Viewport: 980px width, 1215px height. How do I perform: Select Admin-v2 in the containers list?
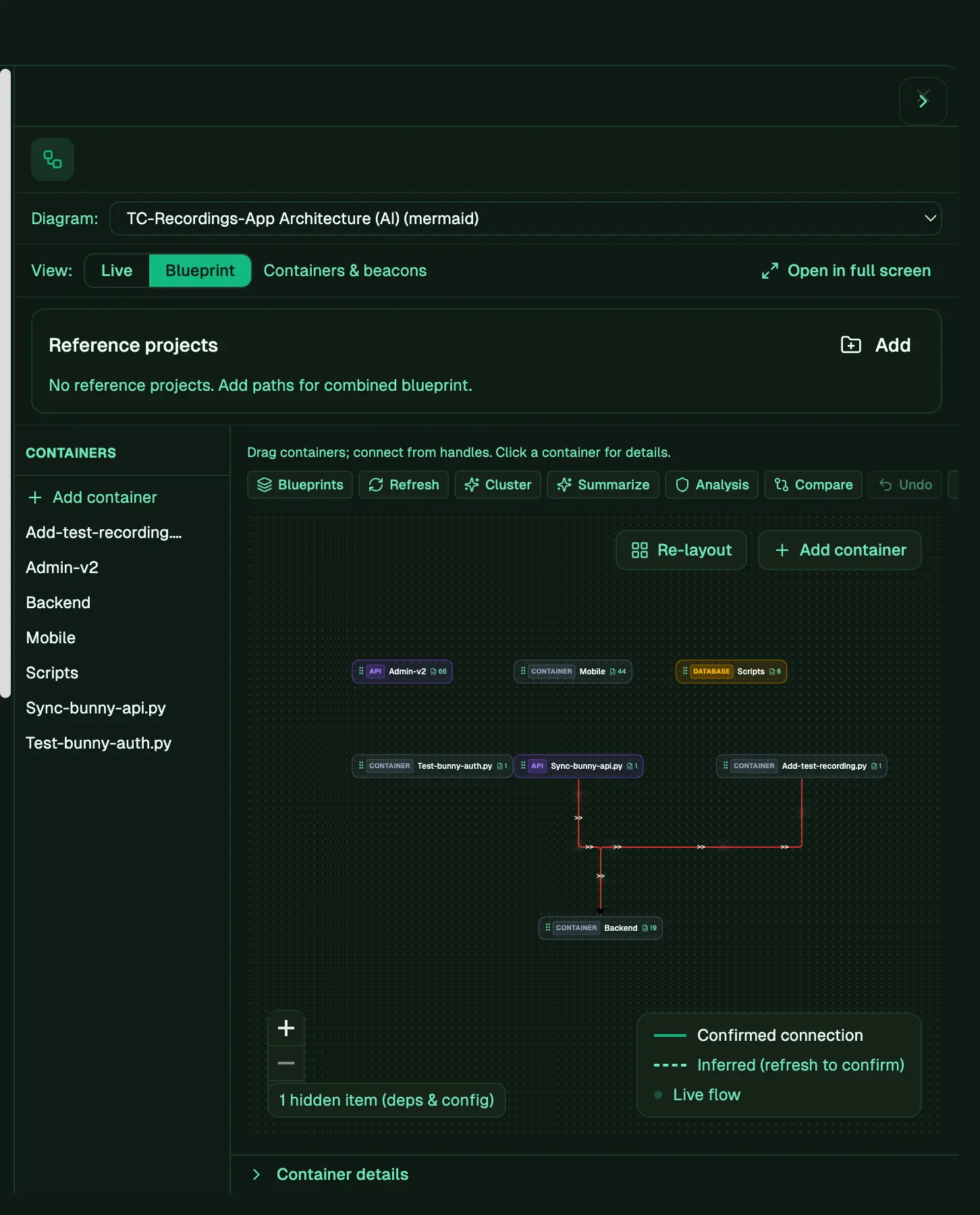point(62,568)
